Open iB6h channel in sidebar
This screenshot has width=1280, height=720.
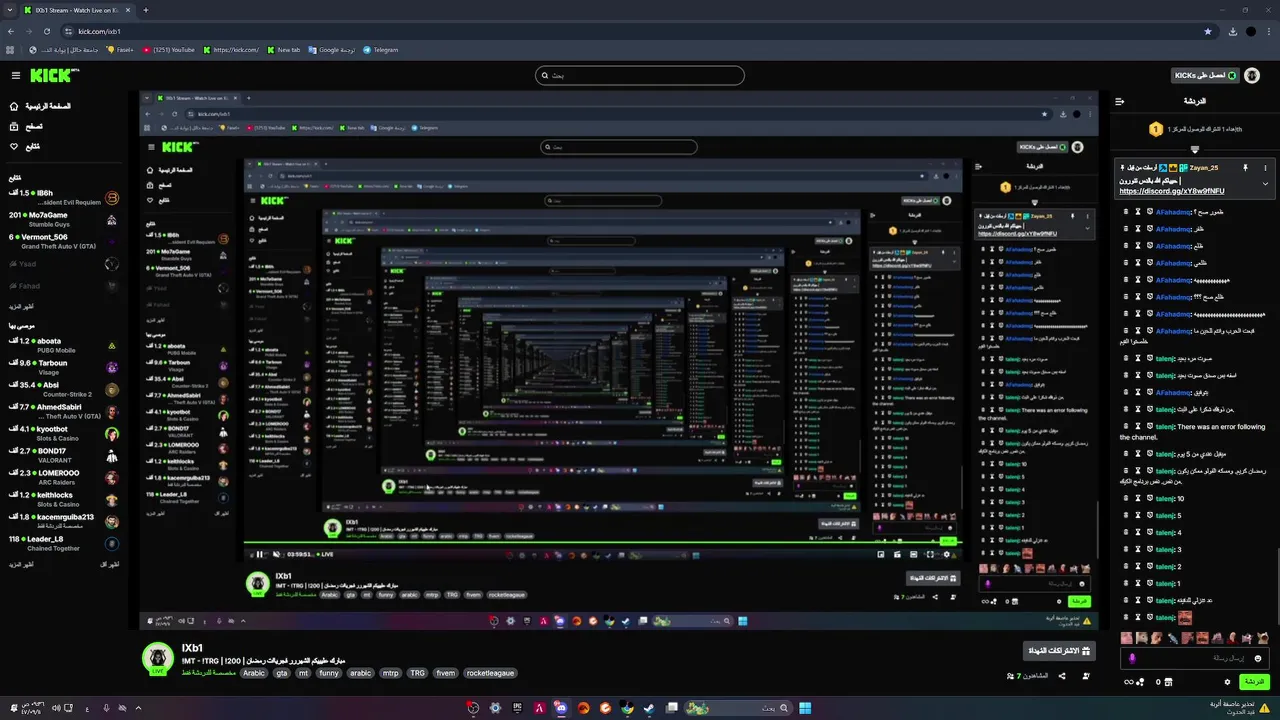pos(64,197)
